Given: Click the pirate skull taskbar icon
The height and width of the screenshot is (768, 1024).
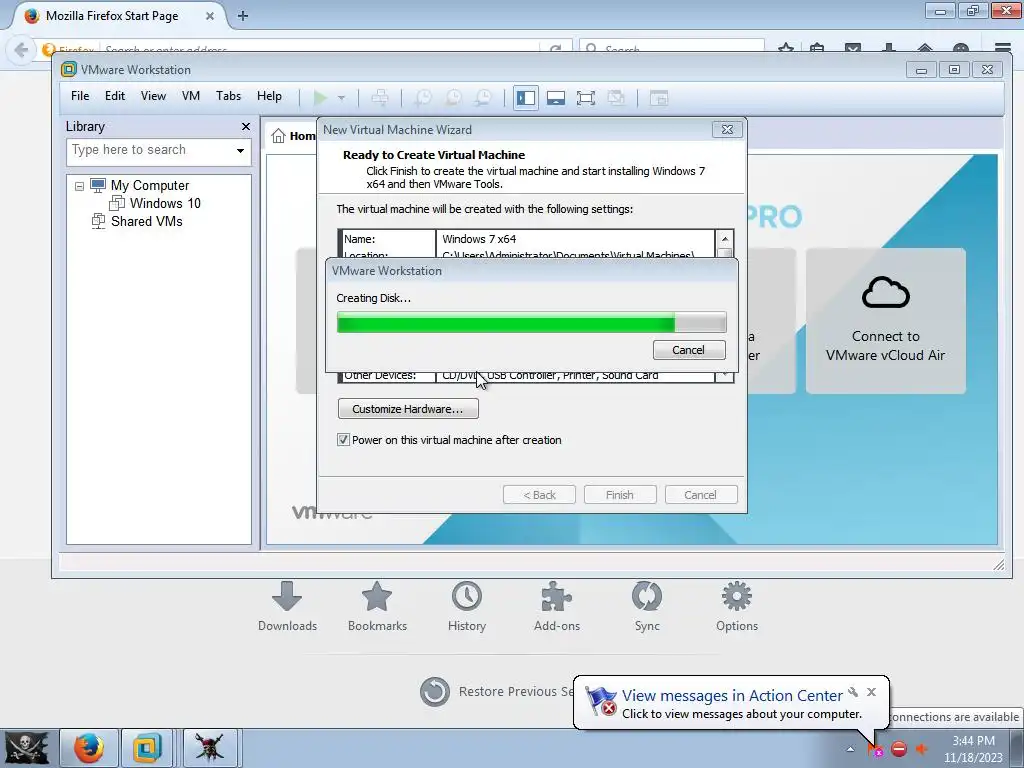Looking at the screenshot, I should [x=210, y=748].
